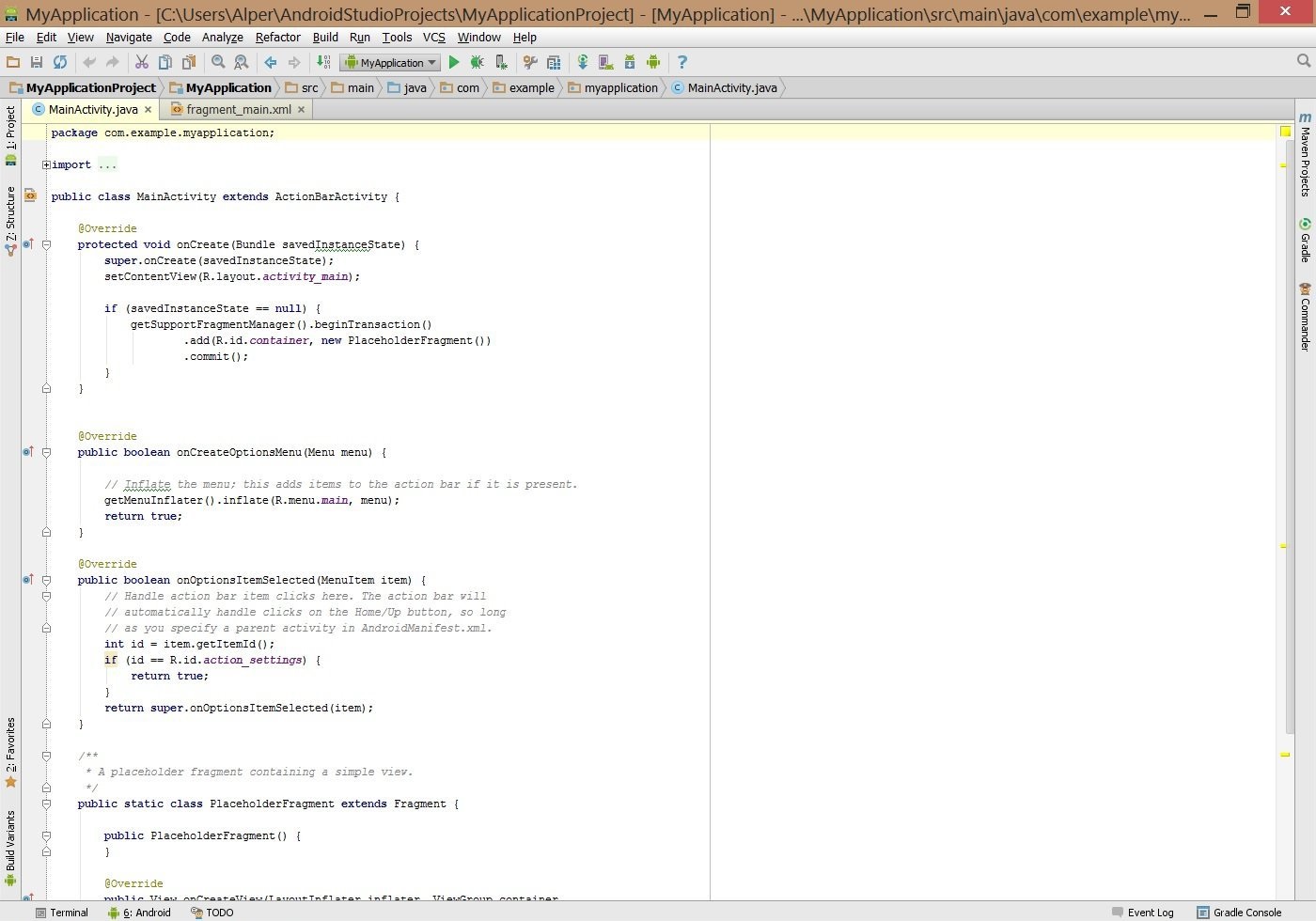Open Replace using the magnifier-A icon
Viewport: 1316px width, 921px height.
click(x=242, y=62)
